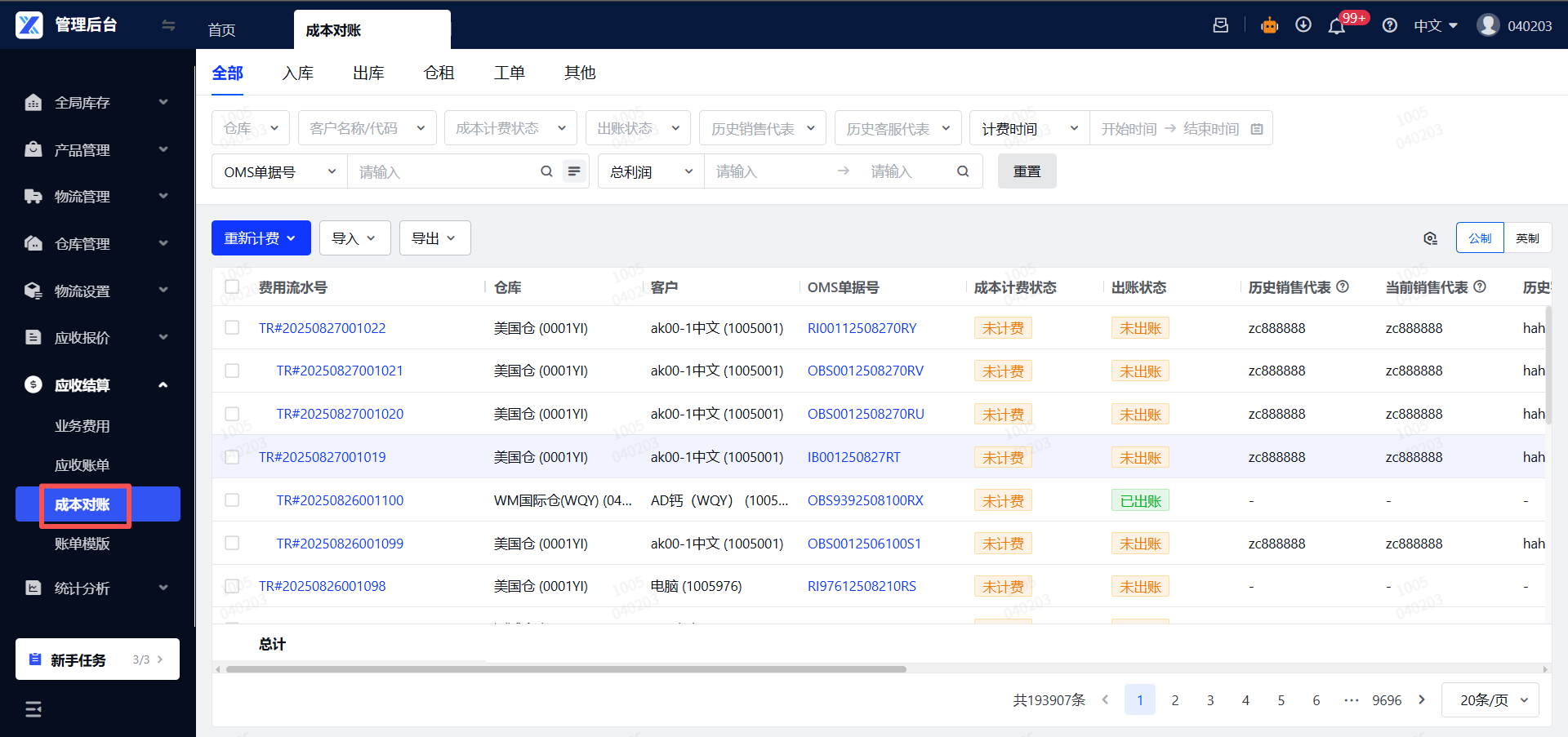This screenshot has height=737, width=1568.
Task: Click the printer icon in top bar
Action: coord(1221,25)
